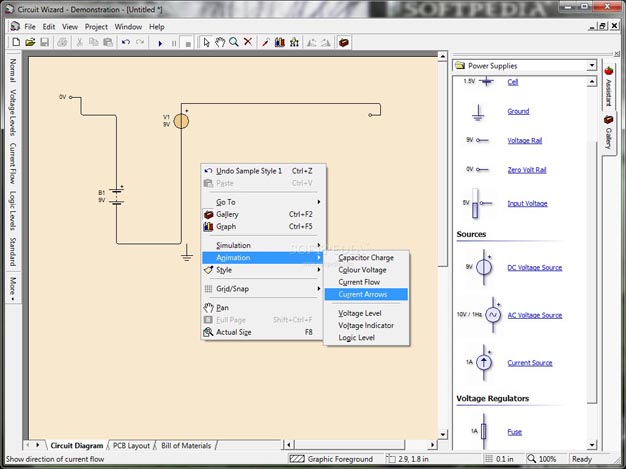Select Pan in context menu
The width and height of the screenshot is (626, 469).
click(263, 308)
